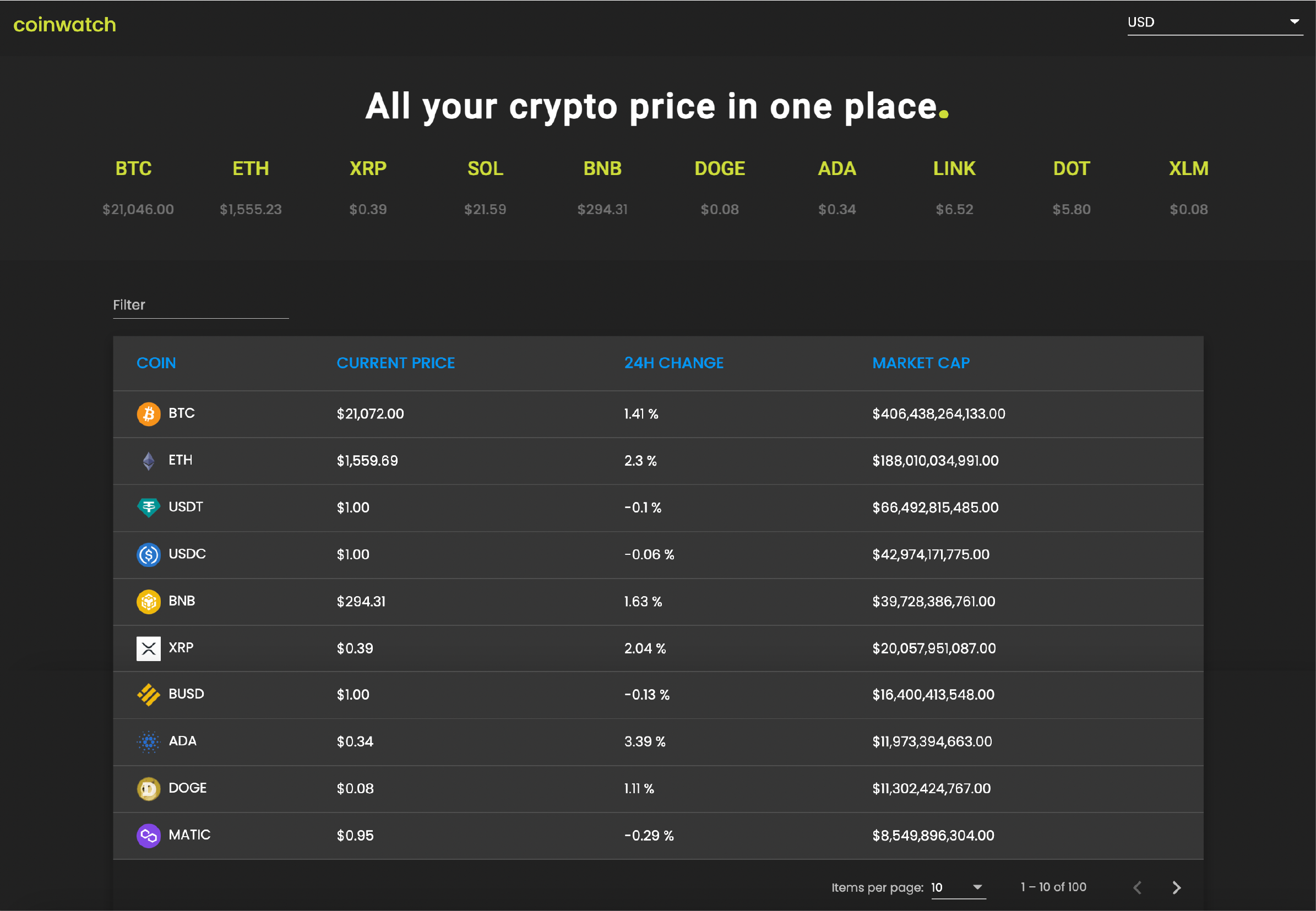
Task: Click the Ethereum logo in ETH row
Action: click(x=149, y=461)
